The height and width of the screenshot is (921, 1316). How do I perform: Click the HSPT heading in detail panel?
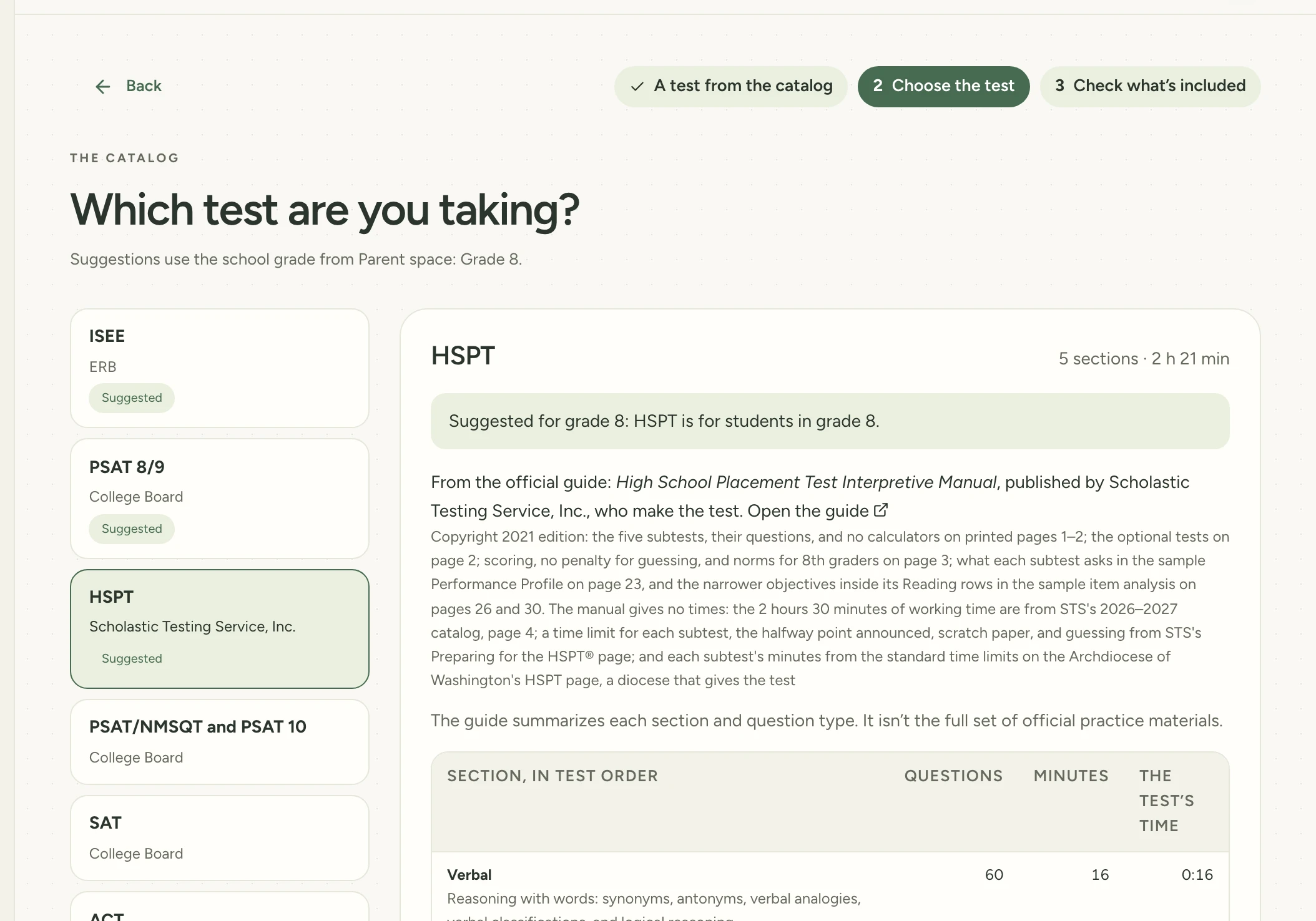[x=463, y=356]
